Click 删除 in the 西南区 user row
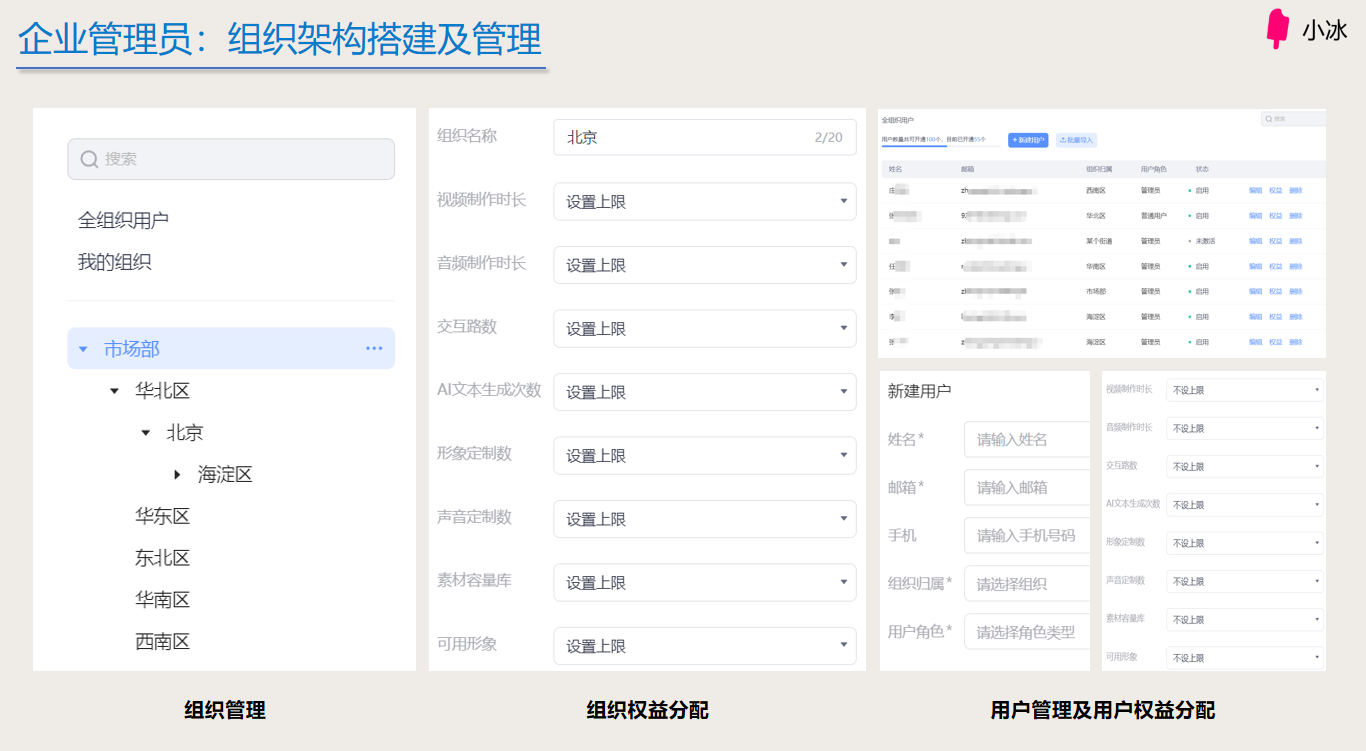Image resolution: width=1366 pixels, height=751 pixels. [1295, 190]
